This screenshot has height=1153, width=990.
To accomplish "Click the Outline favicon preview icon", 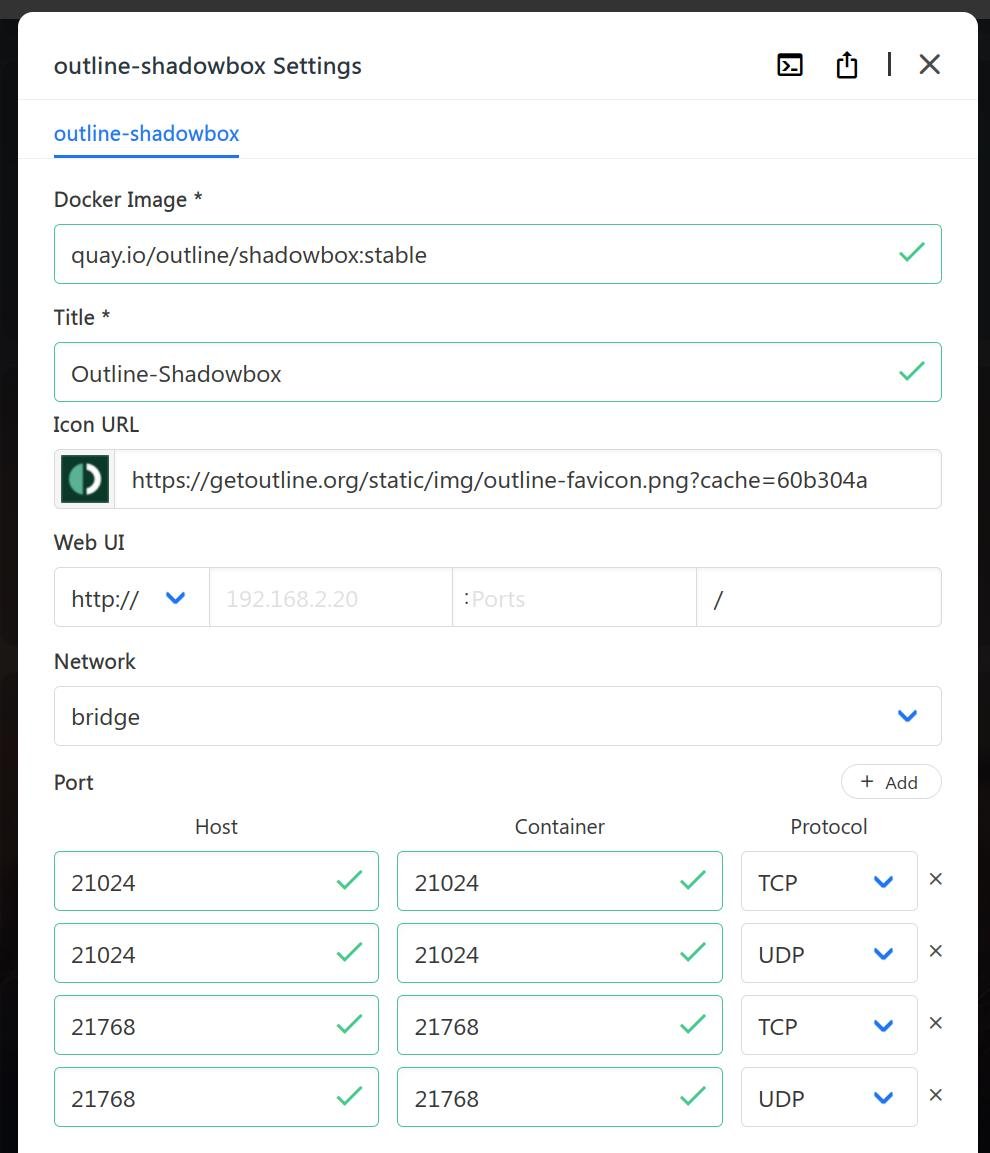I will pyautogui.click(x=85, y=479).
